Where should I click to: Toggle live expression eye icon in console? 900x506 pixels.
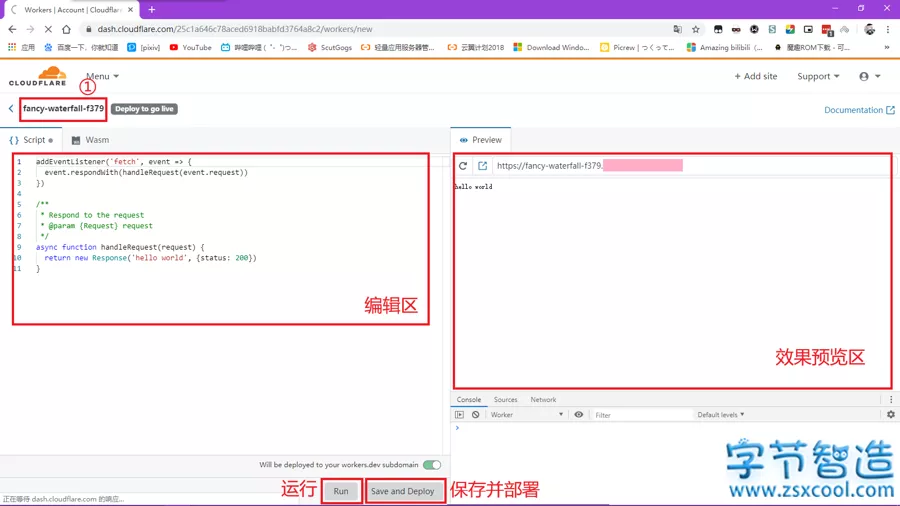579,414
